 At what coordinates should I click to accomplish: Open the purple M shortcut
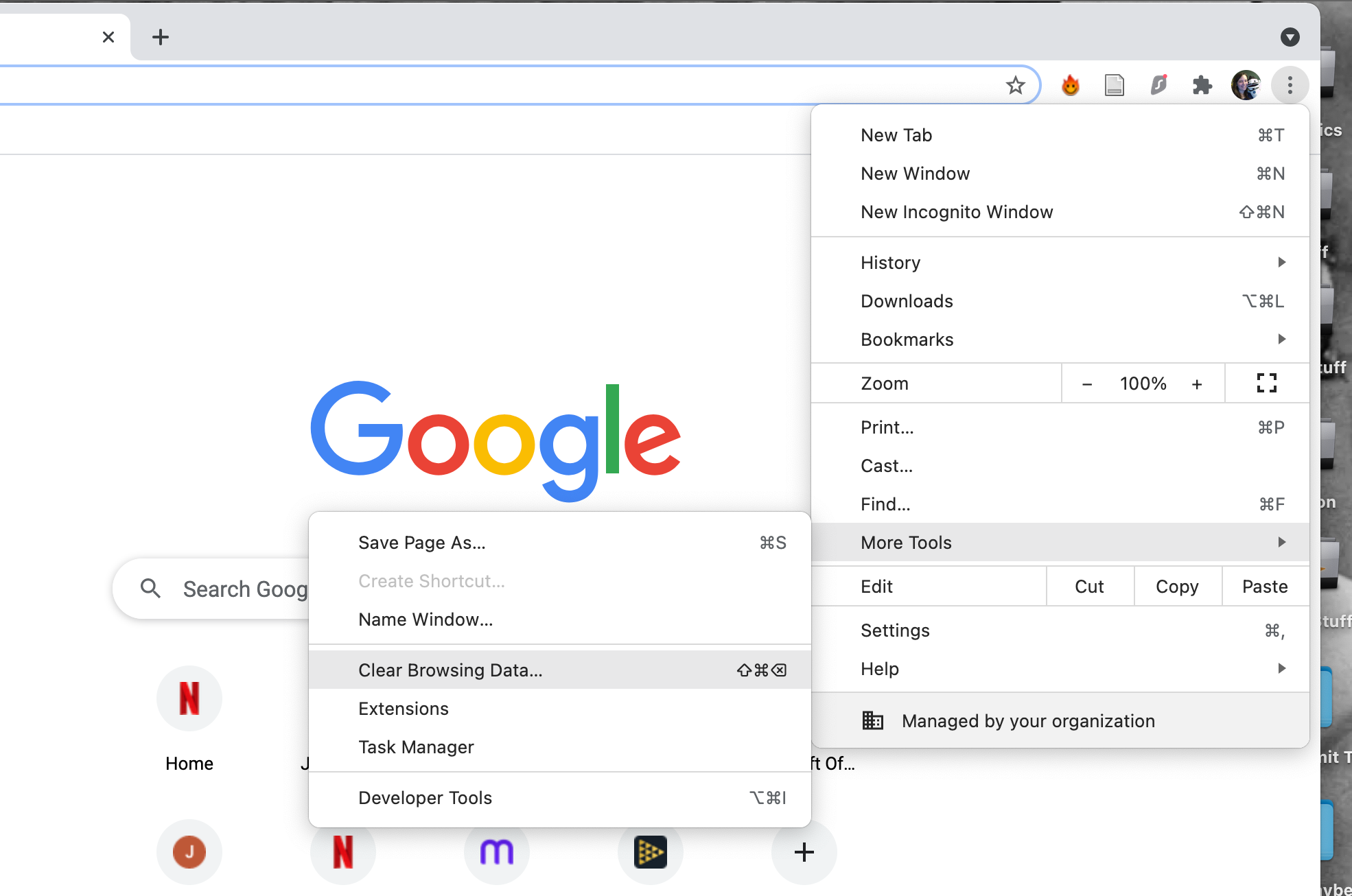click(496, 851)
